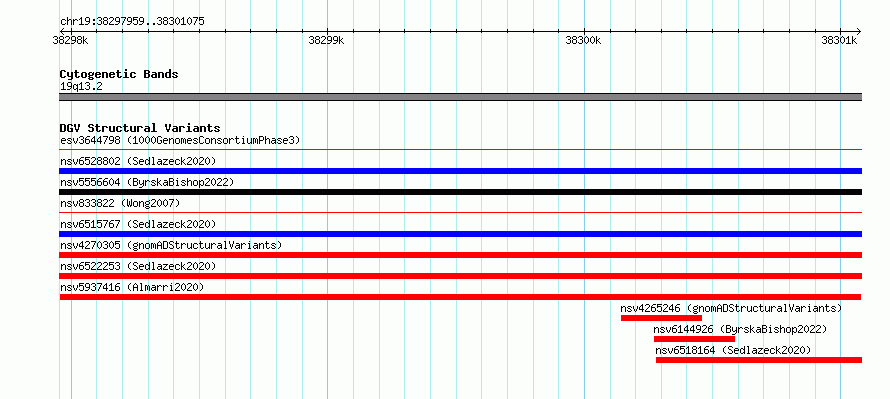Open nsv6515767 (Sedlazeck2020) label
890x399 pixels.
(x=138, y=224)
